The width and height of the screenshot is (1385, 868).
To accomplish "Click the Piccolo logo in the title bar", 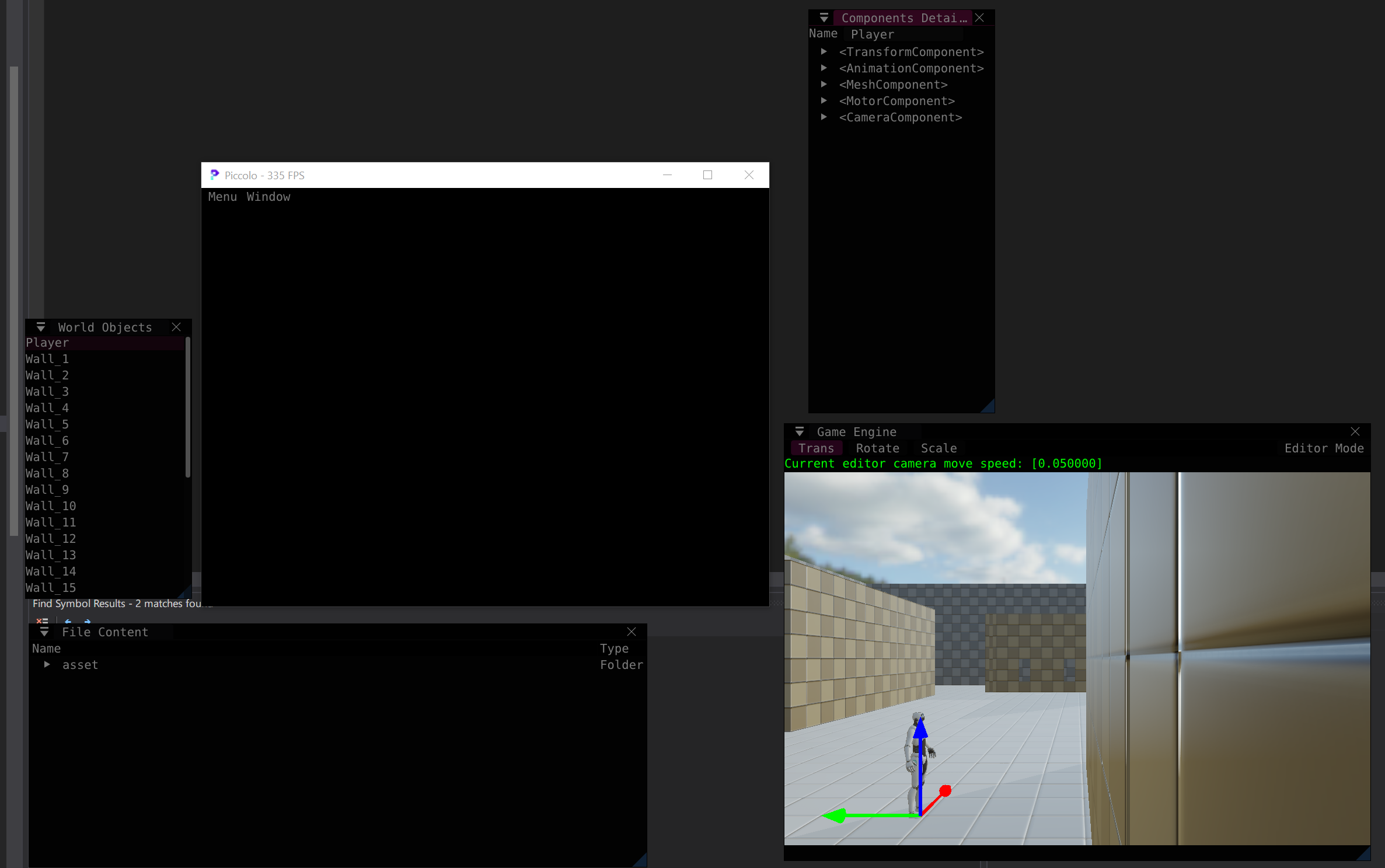I will point(215,175).
